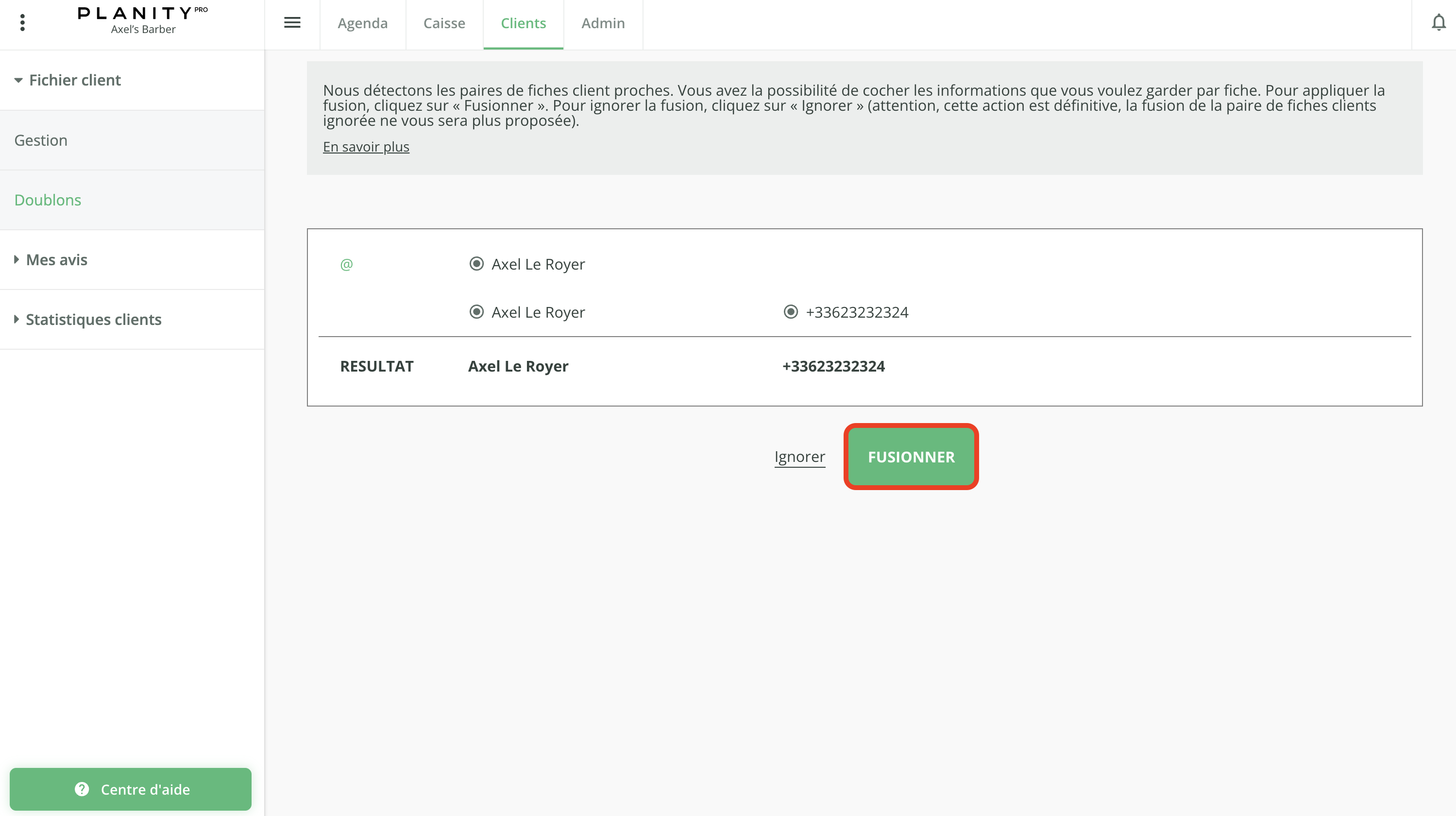The height and width of the screenshot is (816, 1456).
Task: Open the notifications bell
Action: point(1439,23)
